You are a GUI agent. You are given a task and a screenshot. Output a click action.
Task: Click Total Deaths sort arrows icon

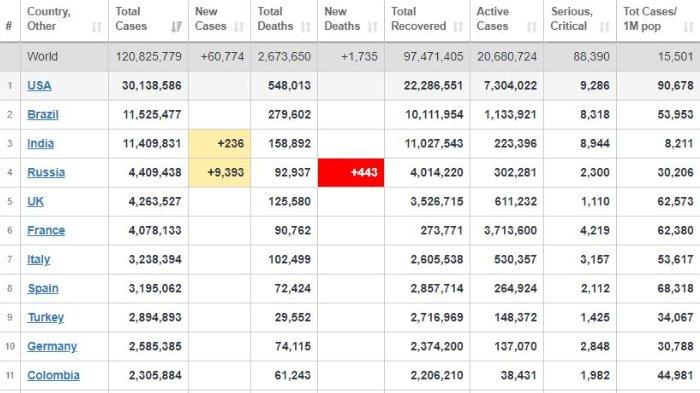click(x=306, y=27)
